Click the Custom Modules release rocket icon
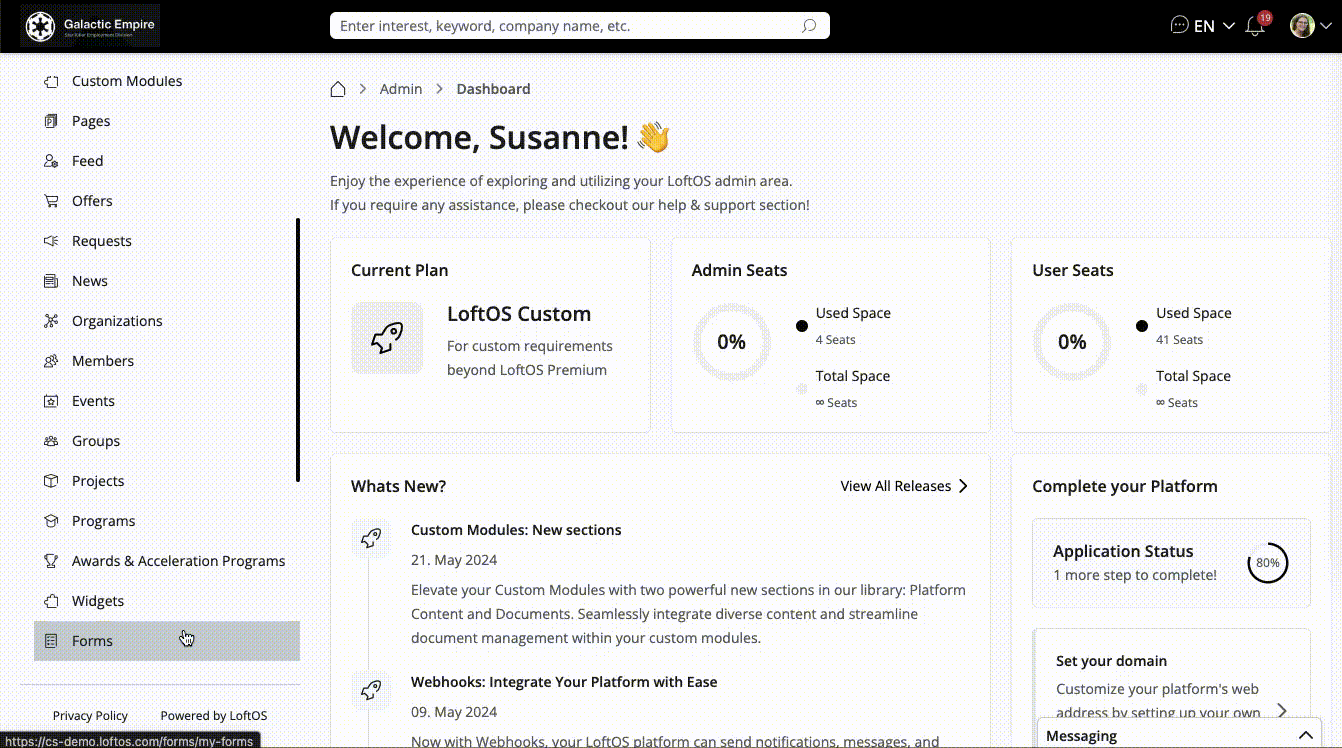Viewport: 1342px width, 748px height. coord(371,538)
